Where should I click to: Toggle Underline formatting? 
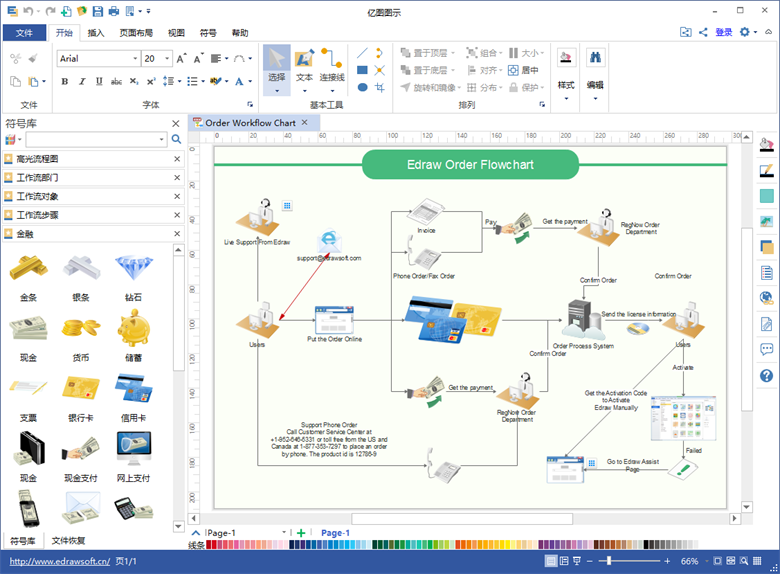point(99,81)
